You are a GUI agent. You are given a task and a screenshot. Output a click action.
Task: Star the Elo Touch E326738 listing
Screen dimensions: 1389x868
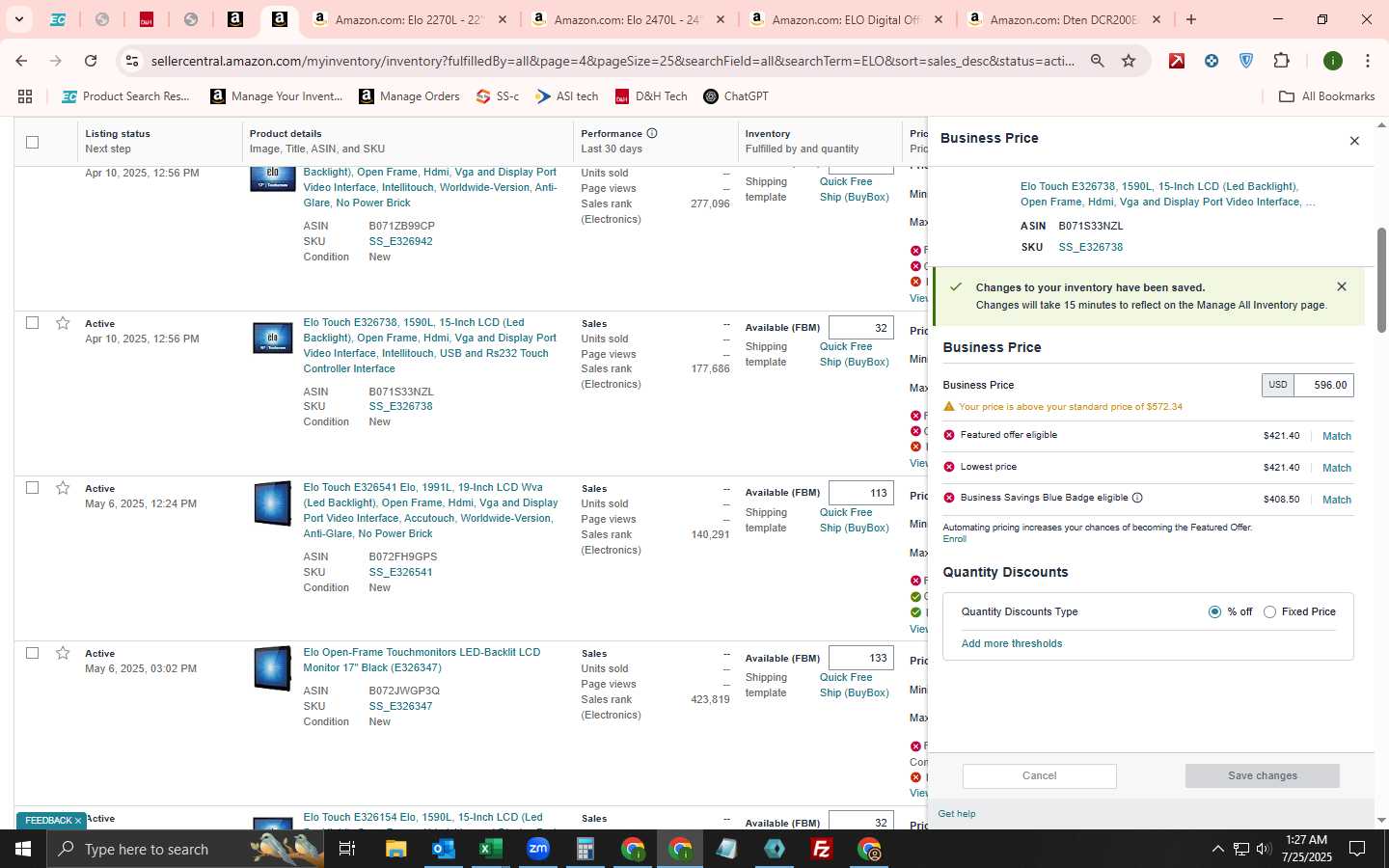[63, 323]
